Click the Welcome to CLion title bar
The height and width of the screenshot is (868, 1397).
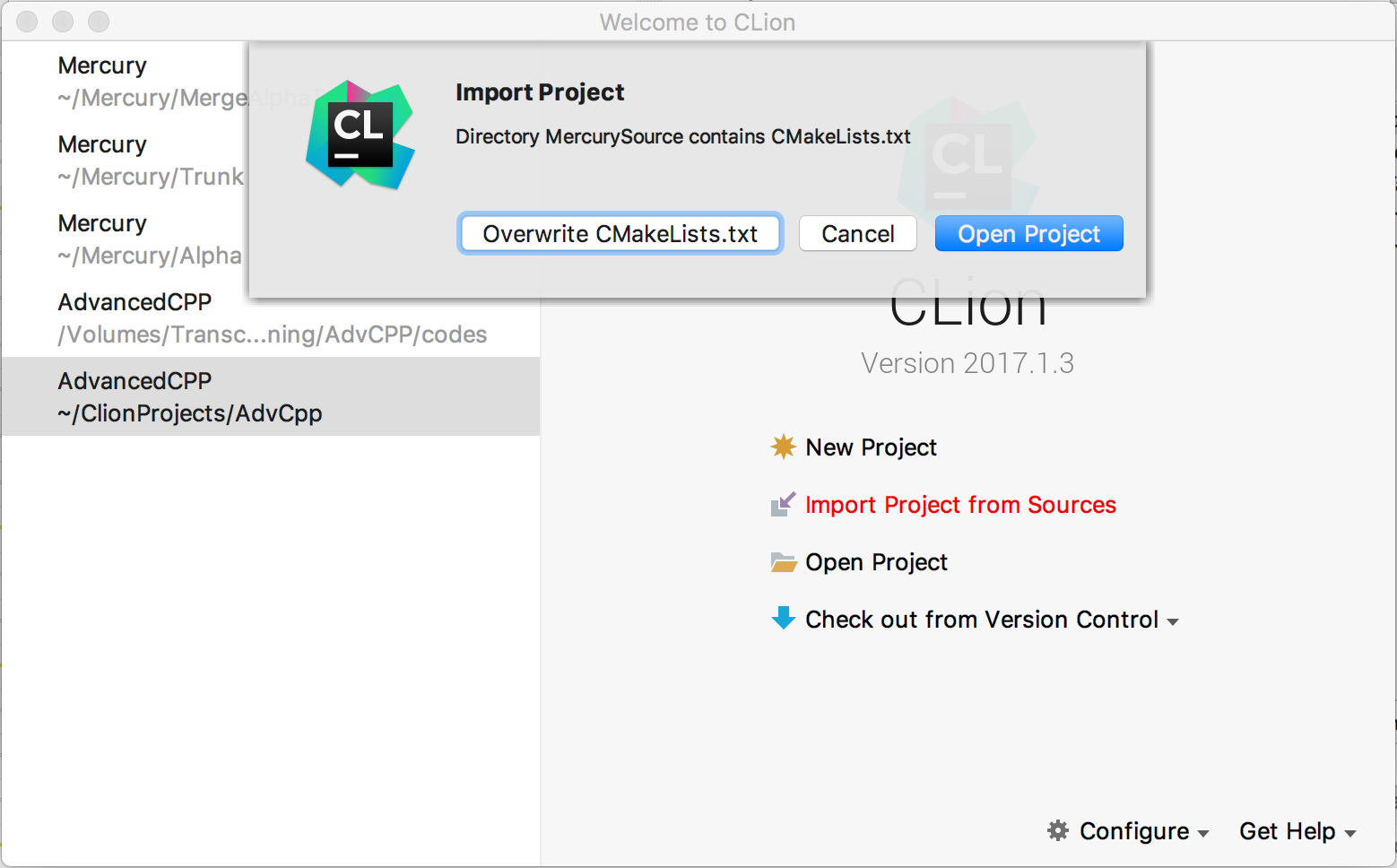(698, 22)
